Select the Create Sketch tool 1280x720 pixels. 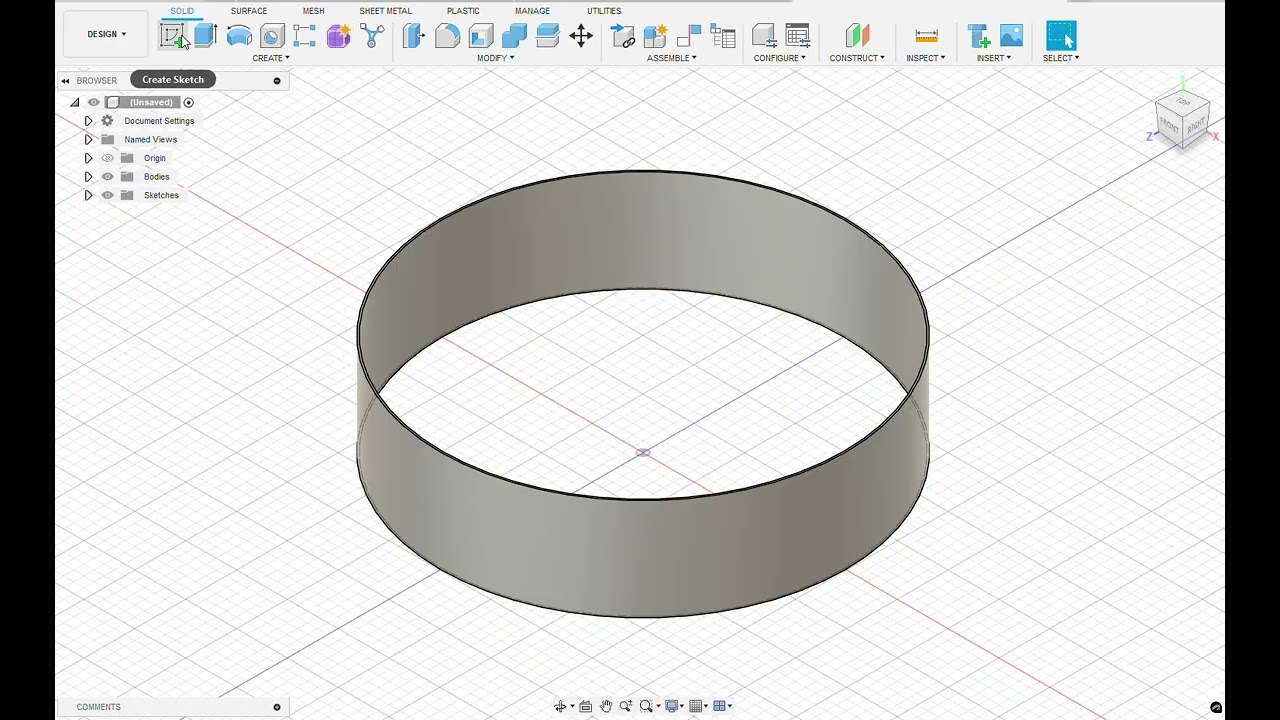coord(172,36)
